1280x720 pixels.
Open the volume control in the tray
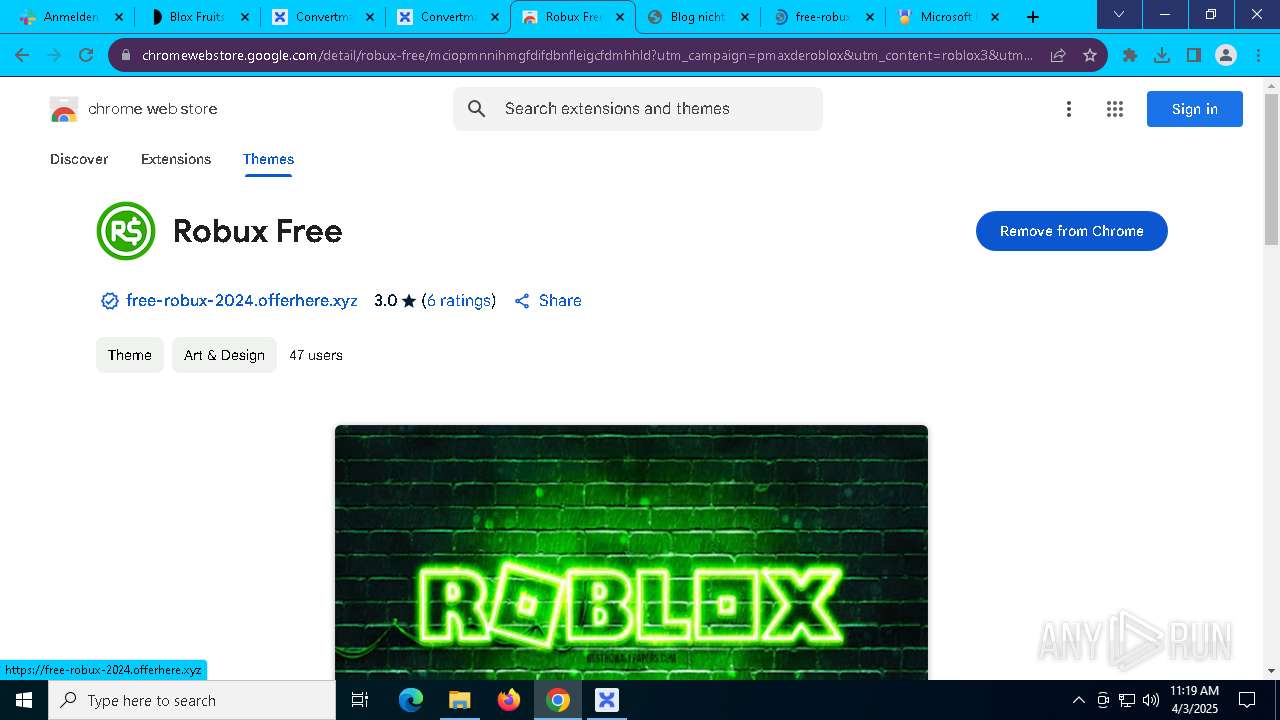click(1151, 700)
